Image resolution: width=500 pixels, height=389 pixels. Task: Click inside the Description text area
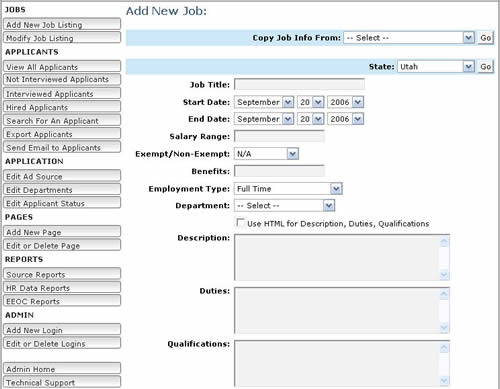337,257
